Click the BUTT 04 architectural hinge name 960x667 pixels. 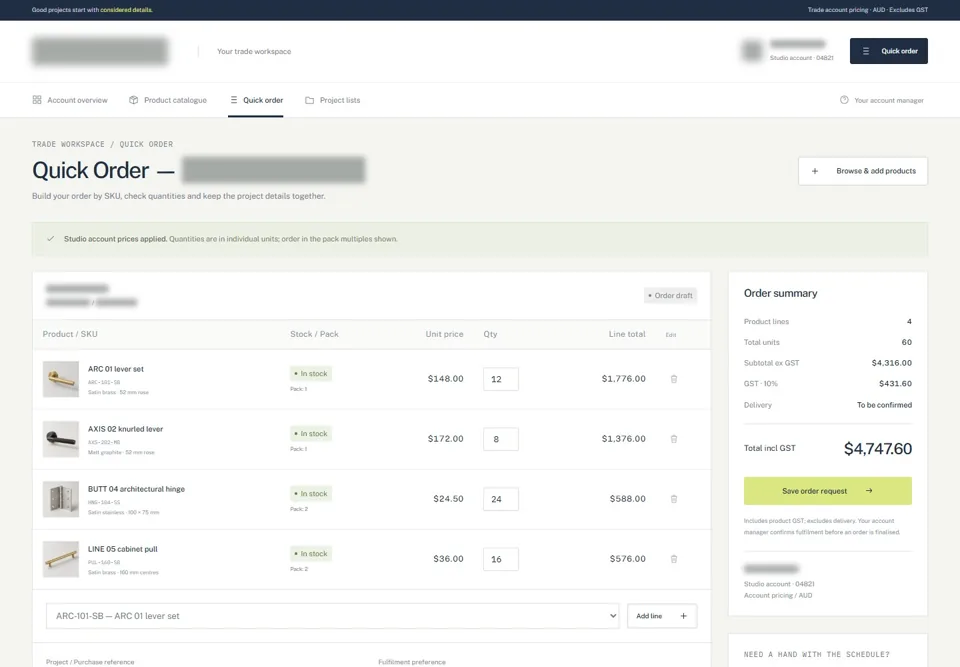click(x=136, y=489)
